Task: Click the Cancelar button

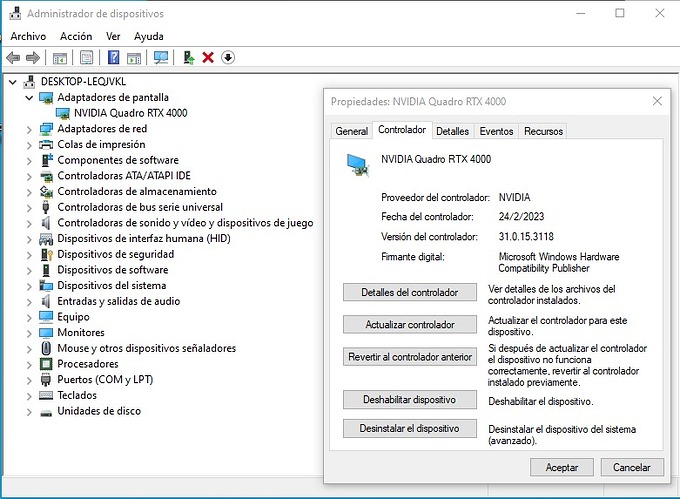Action: coord(632,467)
